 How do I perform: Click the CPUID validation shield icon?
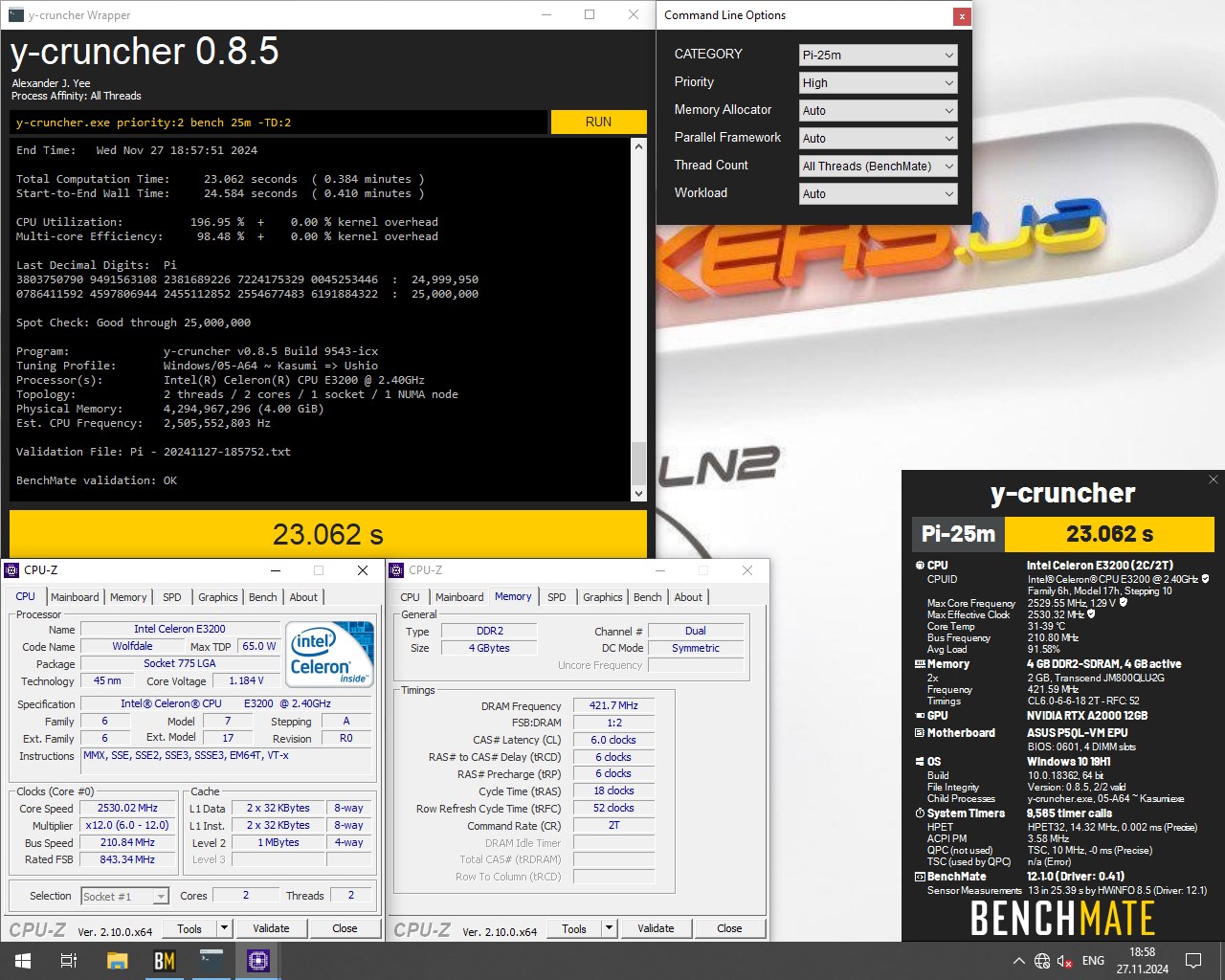click(1206, 579)
